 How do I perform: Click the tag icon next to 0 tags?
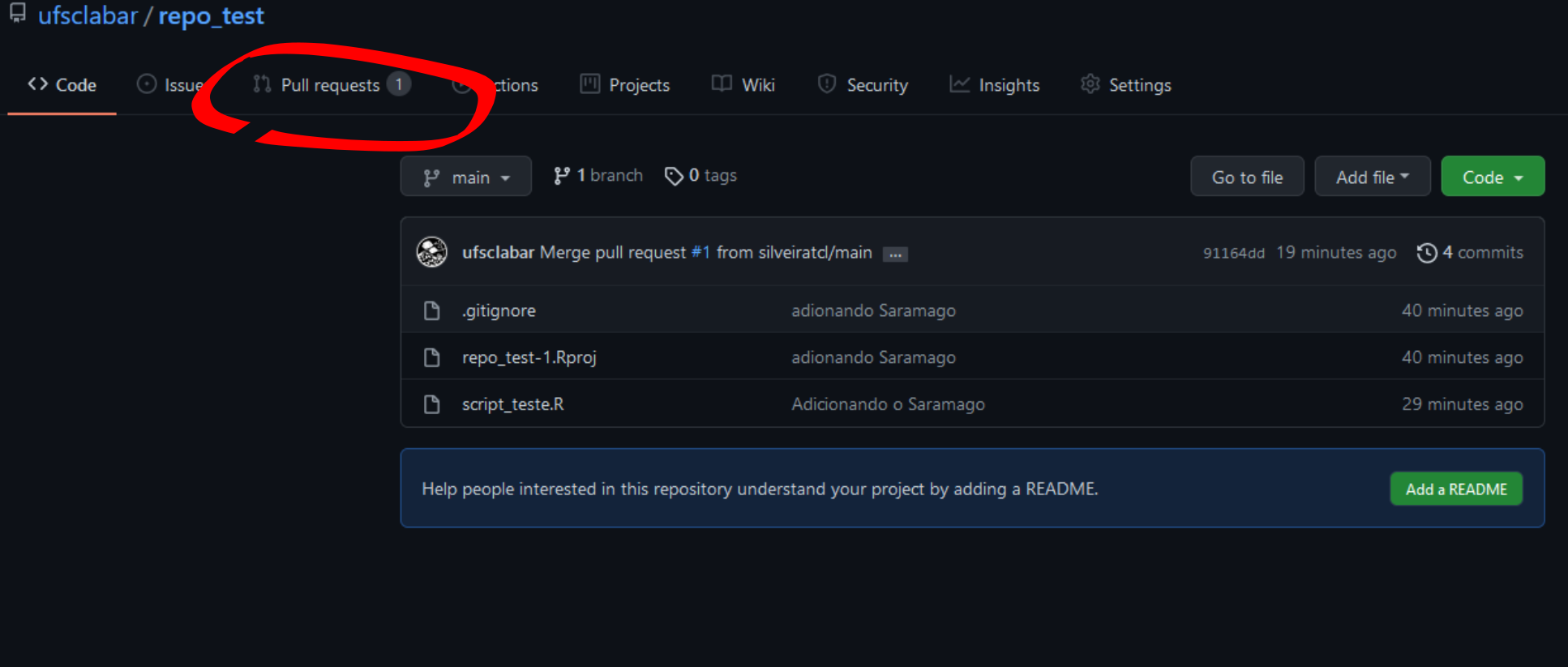(x=674, y=176)
